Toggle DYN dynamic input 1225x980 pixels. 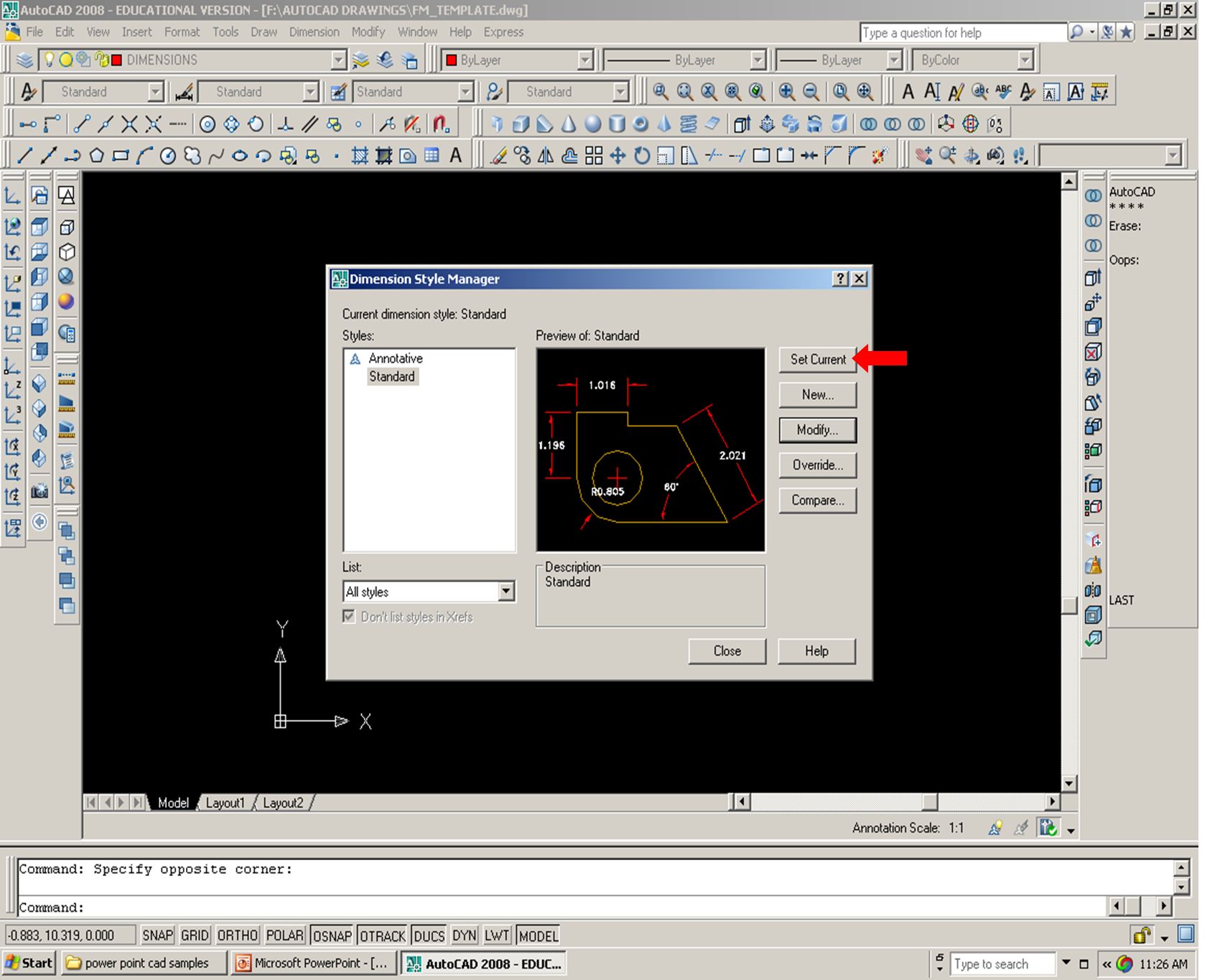click(465, 935)
